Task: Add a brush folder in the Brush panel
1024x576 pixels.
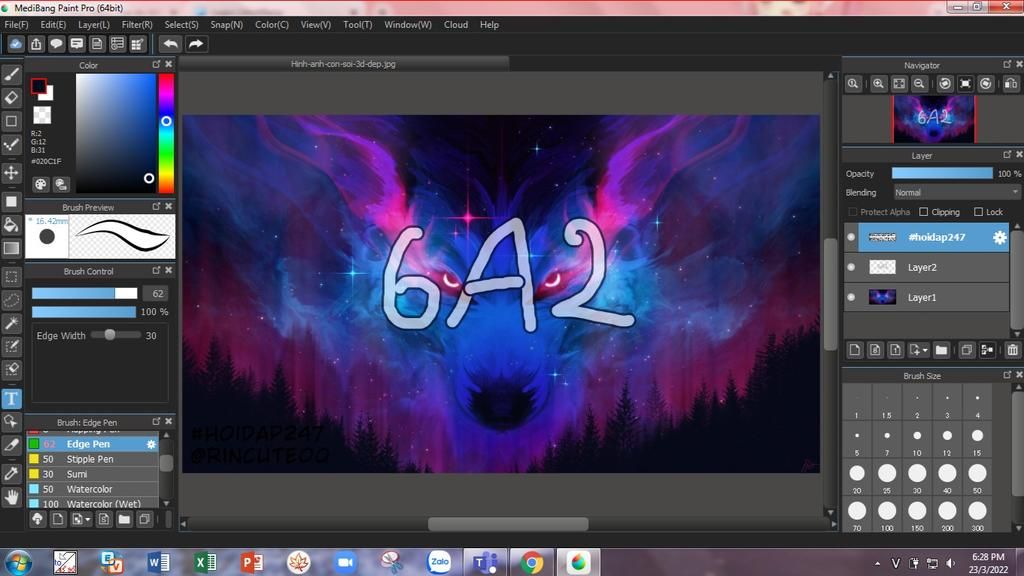Action: click(124, 519)
